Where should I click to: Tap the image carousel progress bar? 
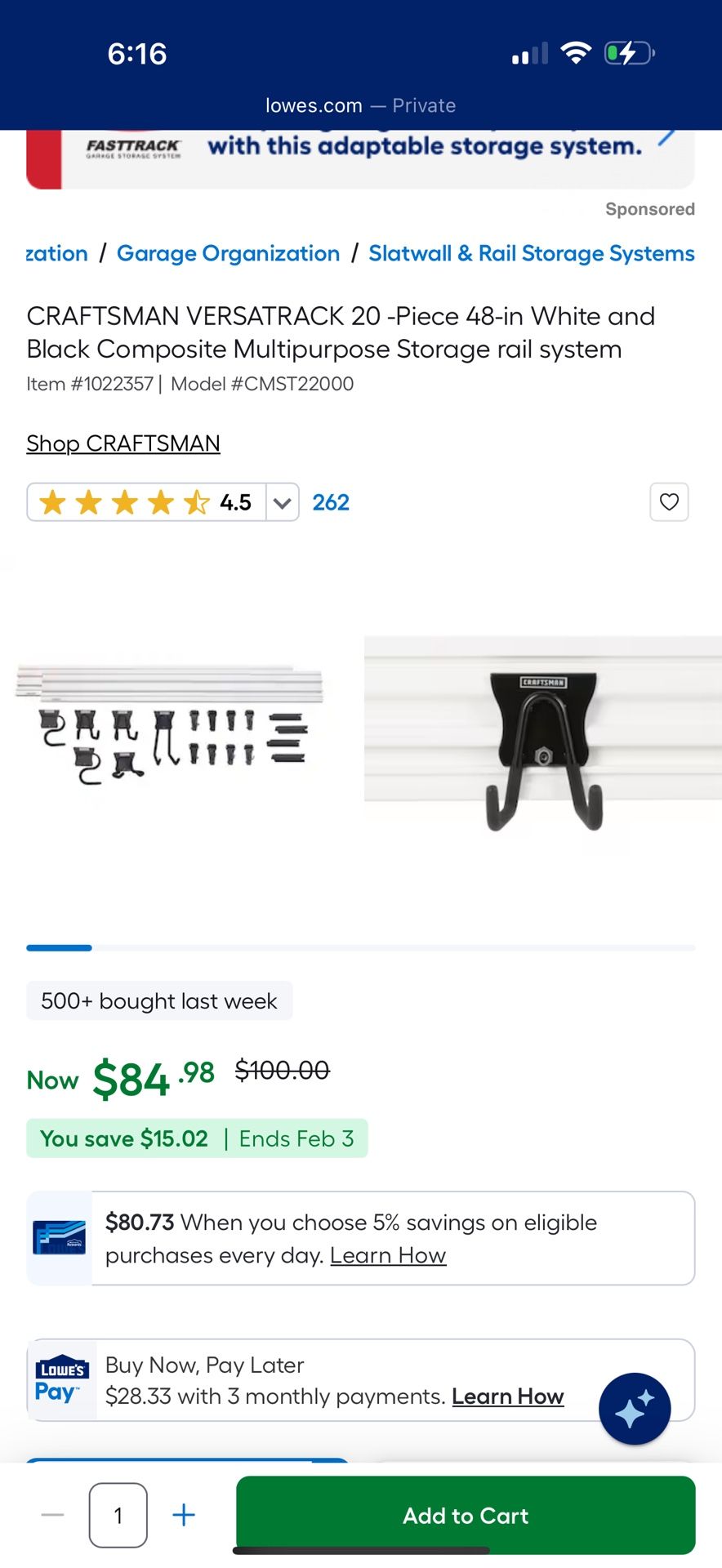tap(361, 947)
